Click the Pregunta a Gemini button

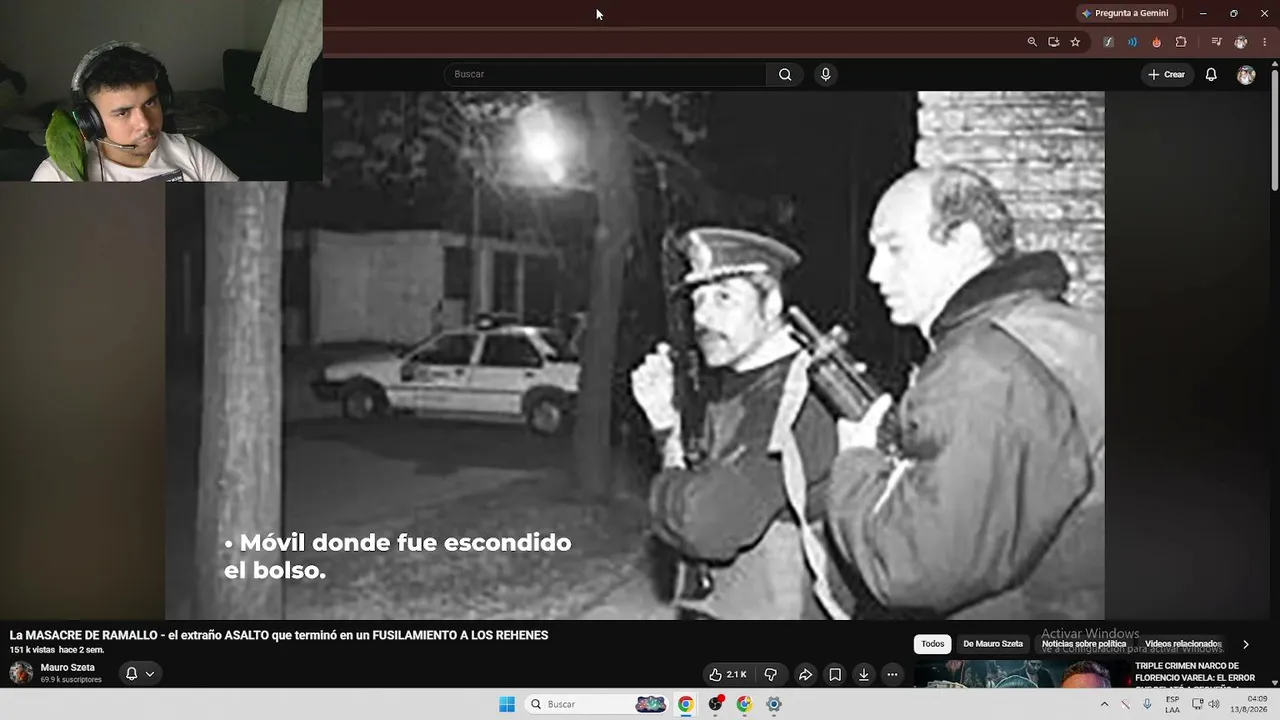coord(1125,13)
